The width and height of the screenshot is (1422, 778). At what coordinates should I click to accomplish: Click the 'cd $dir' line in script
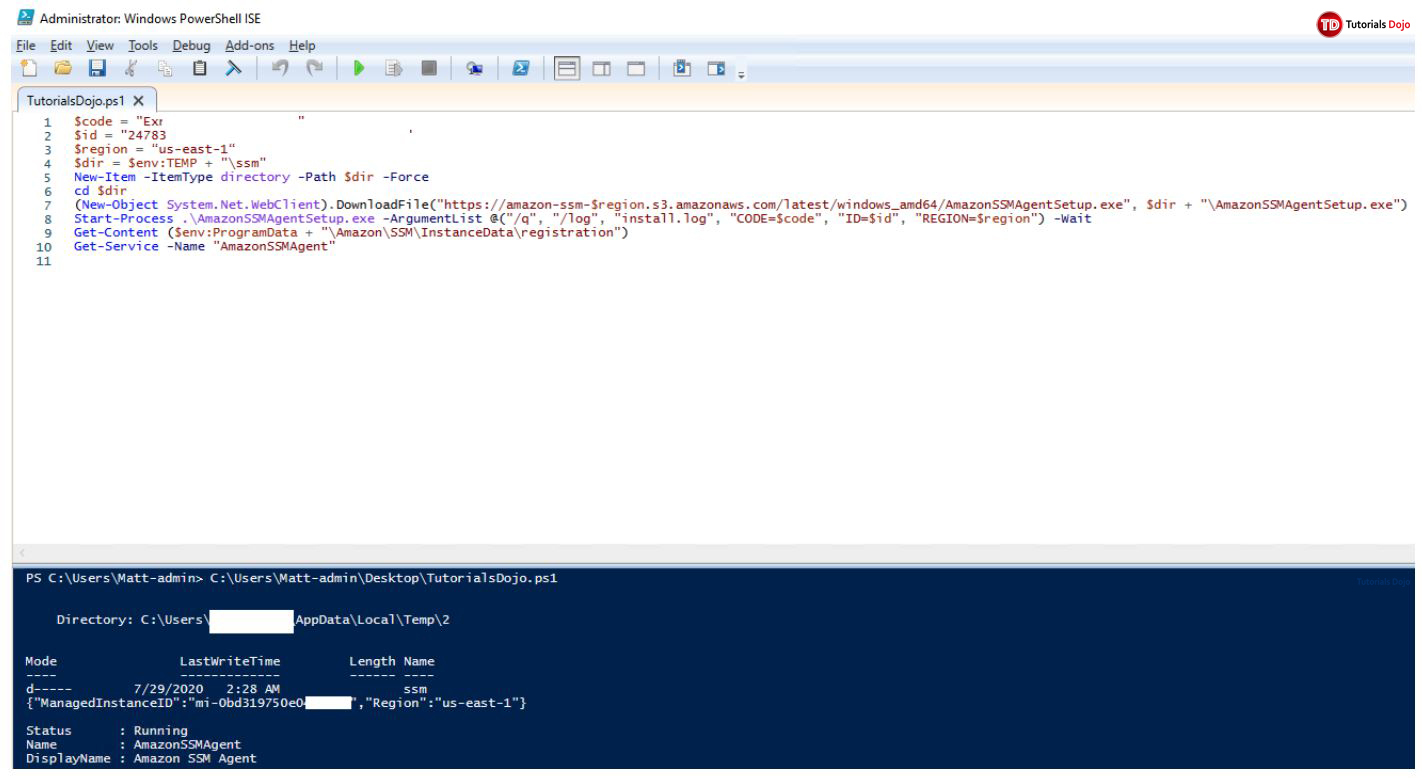[x=100, y=190]
